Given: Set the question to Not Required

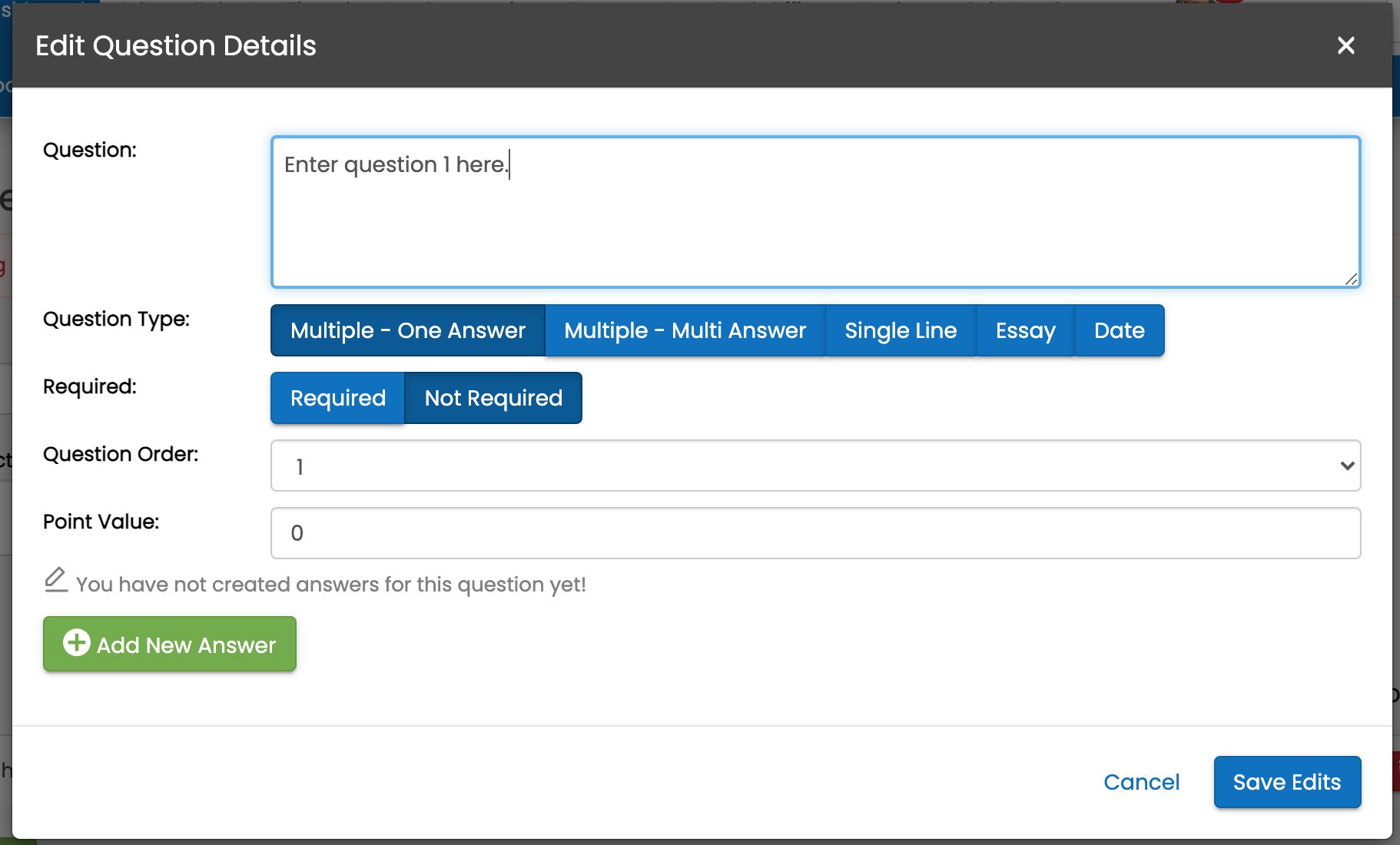Looking at the screenshot, I should 493,398.
